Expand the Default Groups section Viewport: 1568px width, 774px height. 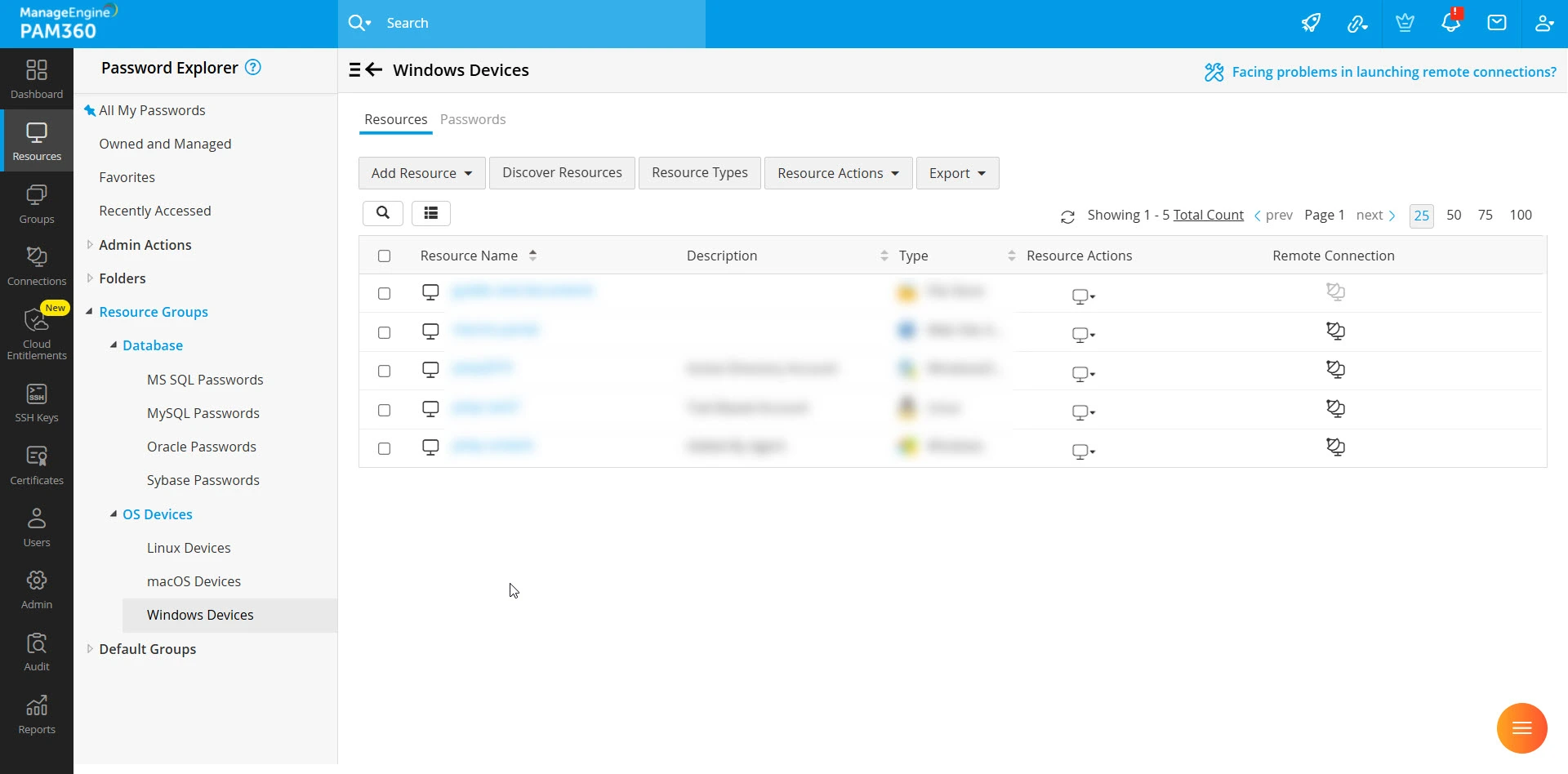pos(90,648)
